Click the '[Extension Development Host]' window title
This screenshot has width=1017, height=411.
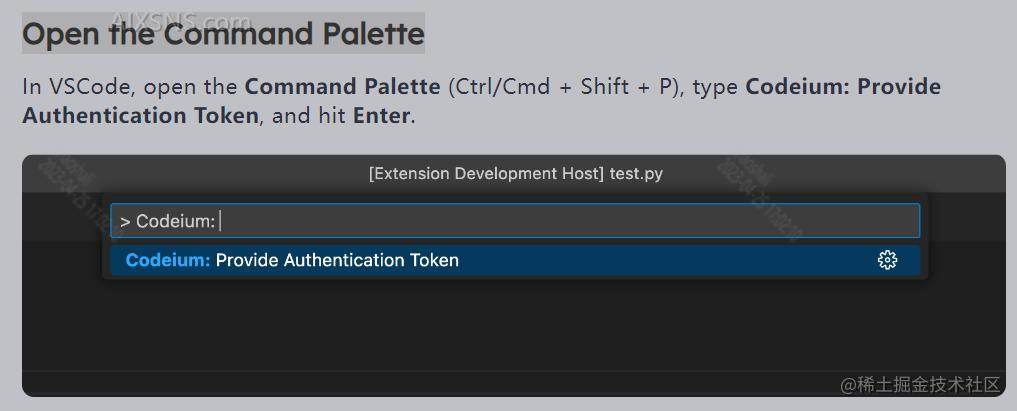tap(486, 173)
